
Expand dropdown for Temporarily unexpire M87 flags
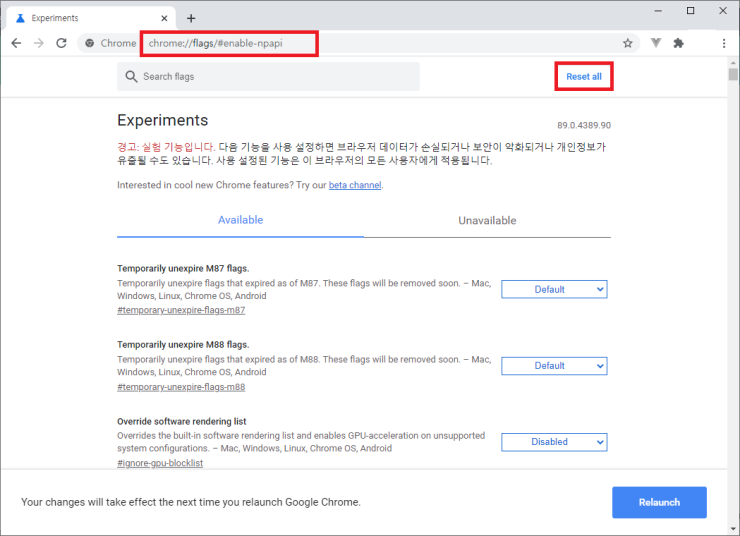[x=554, y=289]
